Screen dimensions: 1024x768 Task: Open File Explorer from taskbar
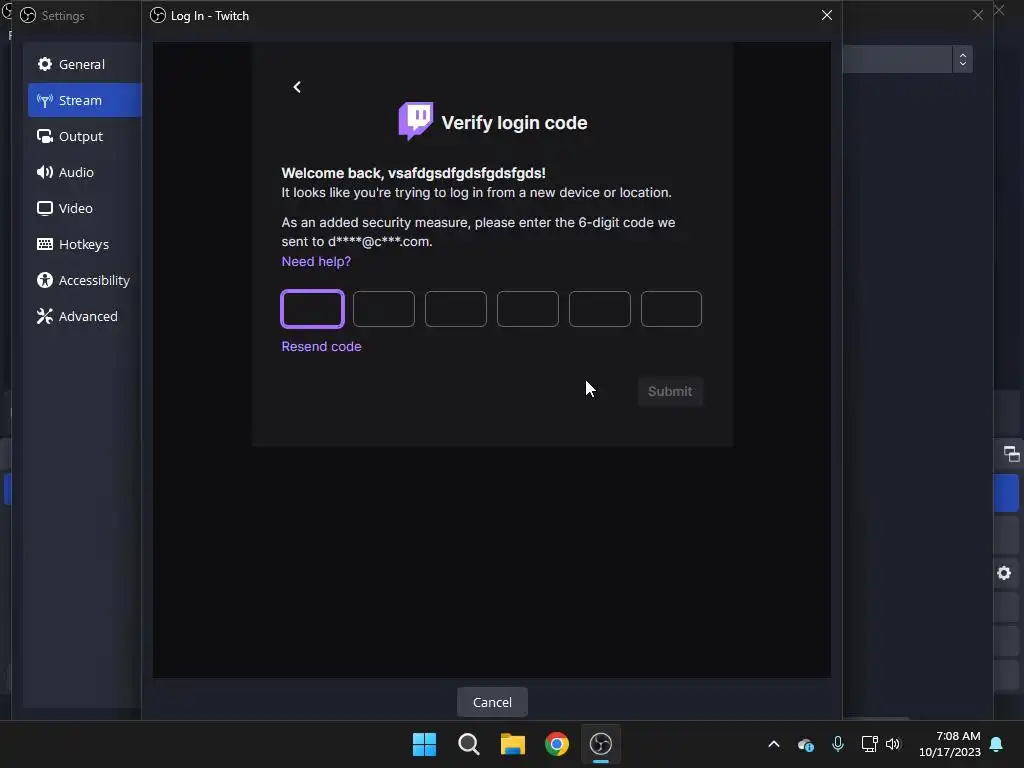(x=513, y=744)
